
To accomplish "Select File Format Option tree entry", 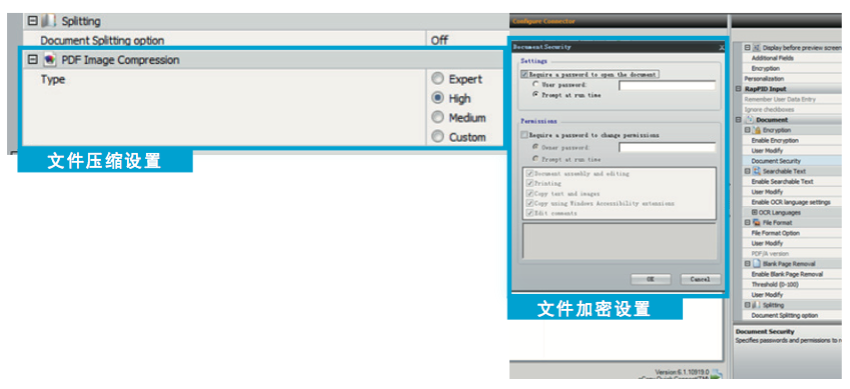I will pyautogui.click(x=775, y=233).
